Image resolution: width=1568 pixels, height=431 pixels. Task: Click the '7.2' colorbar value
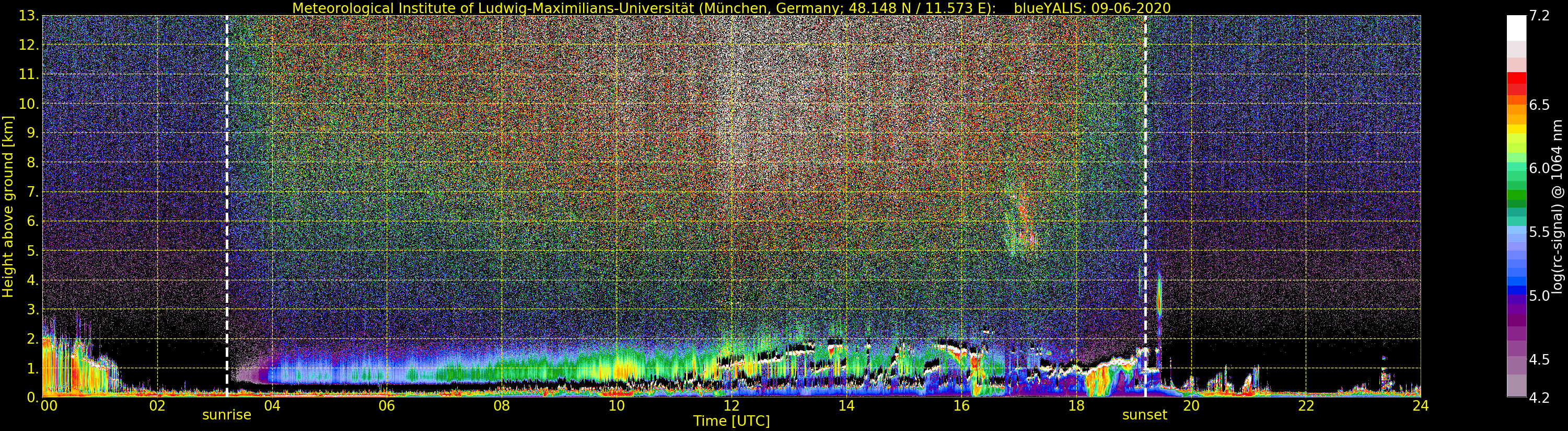pos(1539,16)
